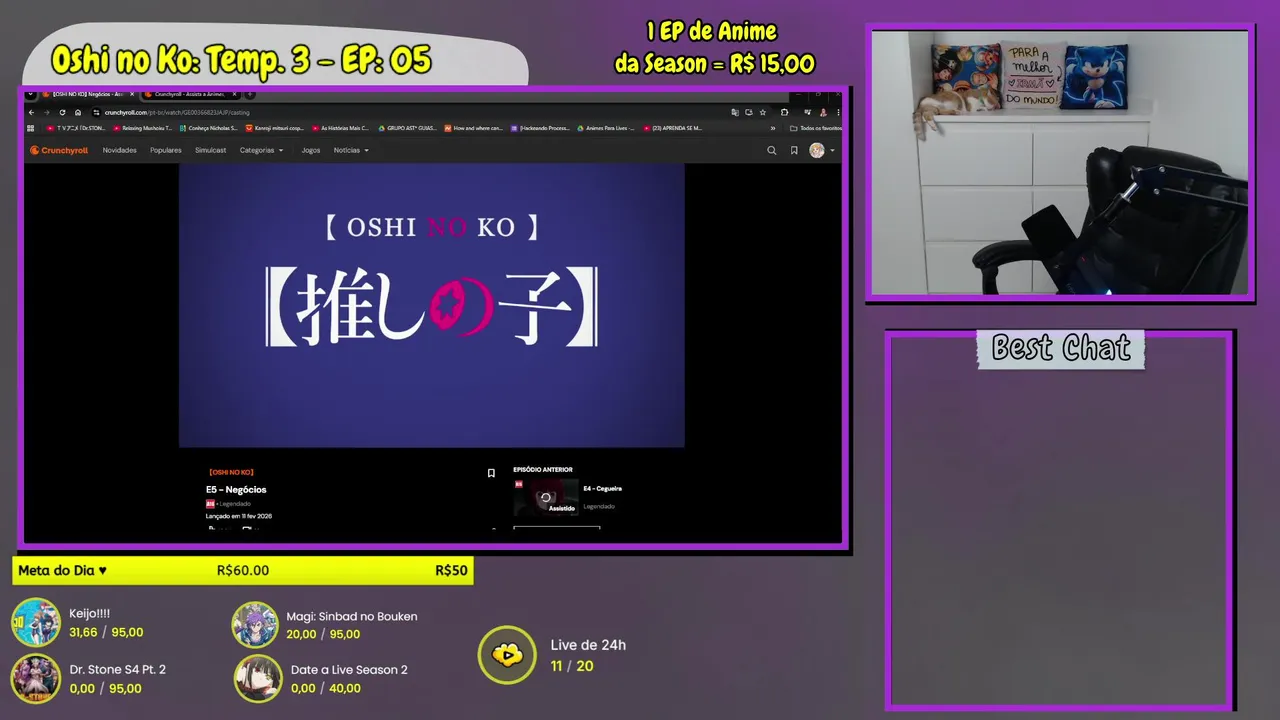Add episode to watchlist via bookmark below video
The width and height of the screenshot is (1280, 720).
[x=491, y=473]
